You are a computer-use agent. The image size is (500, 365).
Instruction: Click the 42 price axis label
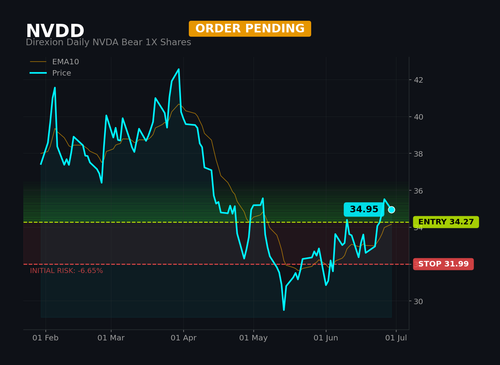pos(418,80)
